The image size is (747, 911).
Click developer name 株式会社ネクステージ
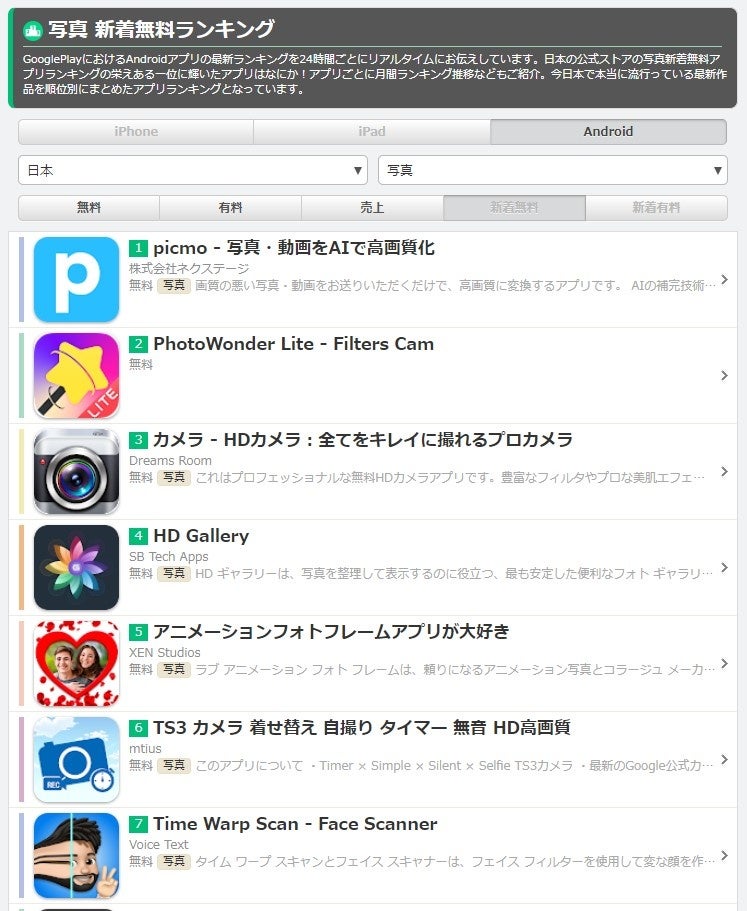coord(189,268)
